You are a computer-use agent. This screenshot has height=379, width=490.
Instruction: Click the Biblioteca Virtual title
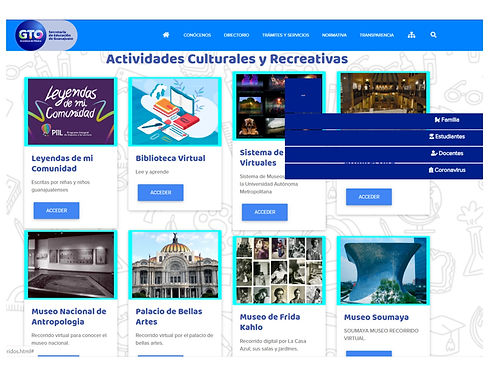pos(170,158)
